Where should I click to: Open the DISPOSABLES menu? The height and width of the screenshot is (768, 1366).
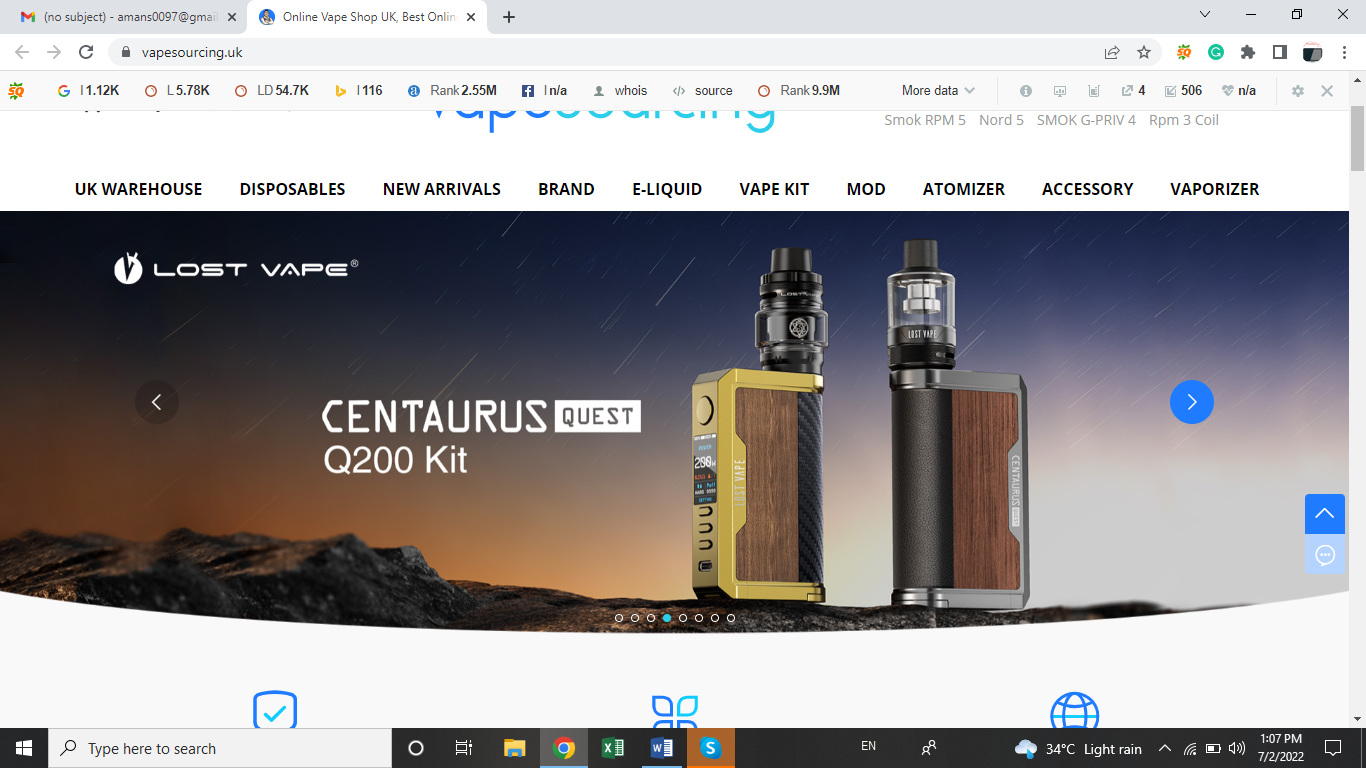click(x=292, y=189)
